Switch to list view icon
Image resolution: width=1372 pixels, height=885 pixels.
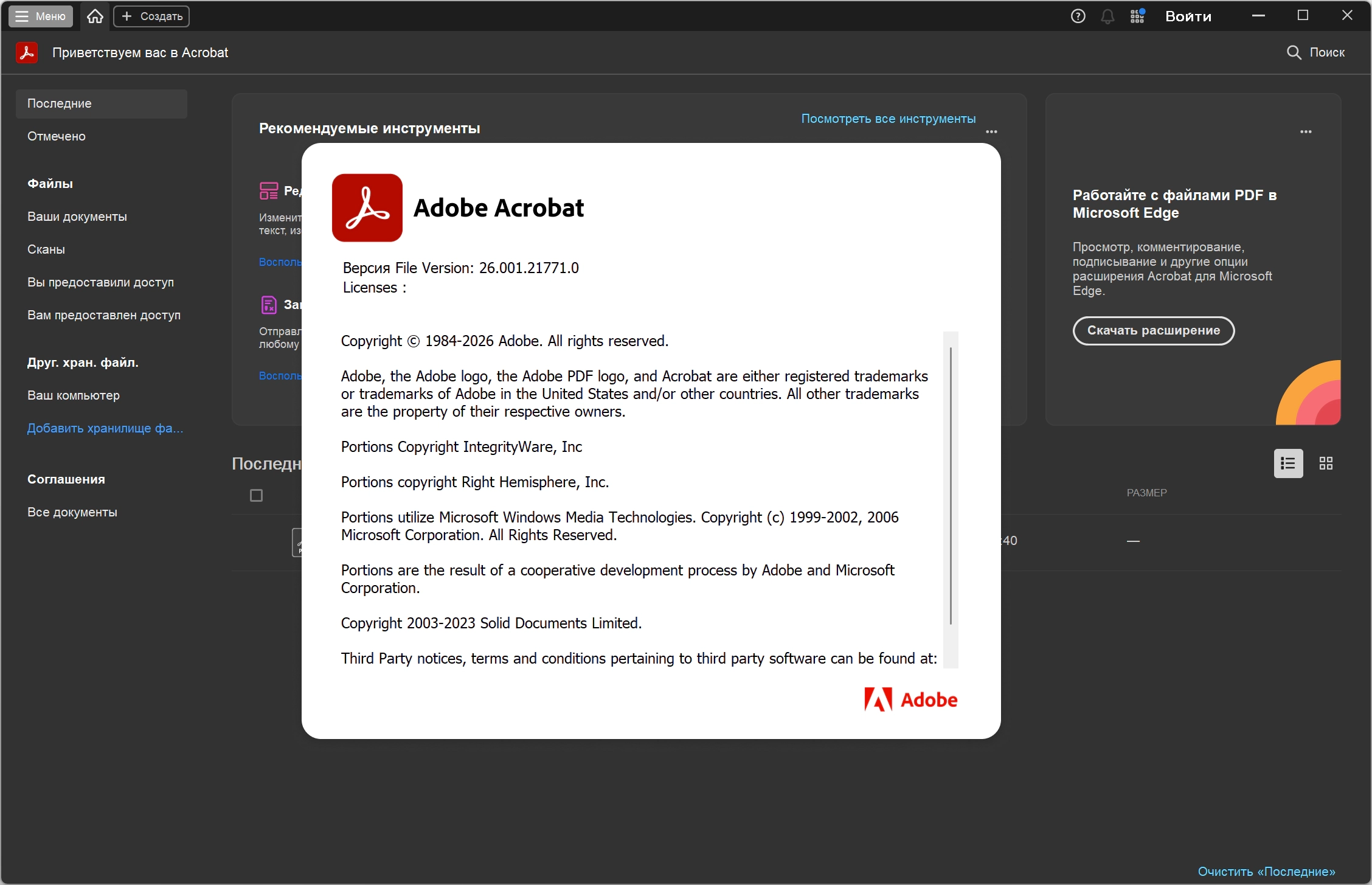click(x=1288, y=463)
